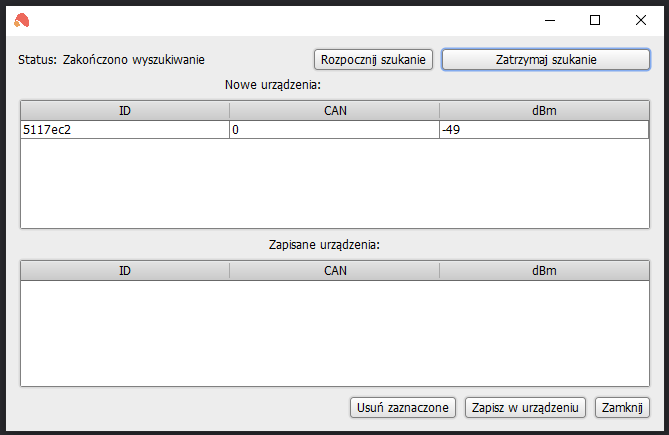Click dBm header in saved devices table
669x435 pixels.
click(544, 271)
